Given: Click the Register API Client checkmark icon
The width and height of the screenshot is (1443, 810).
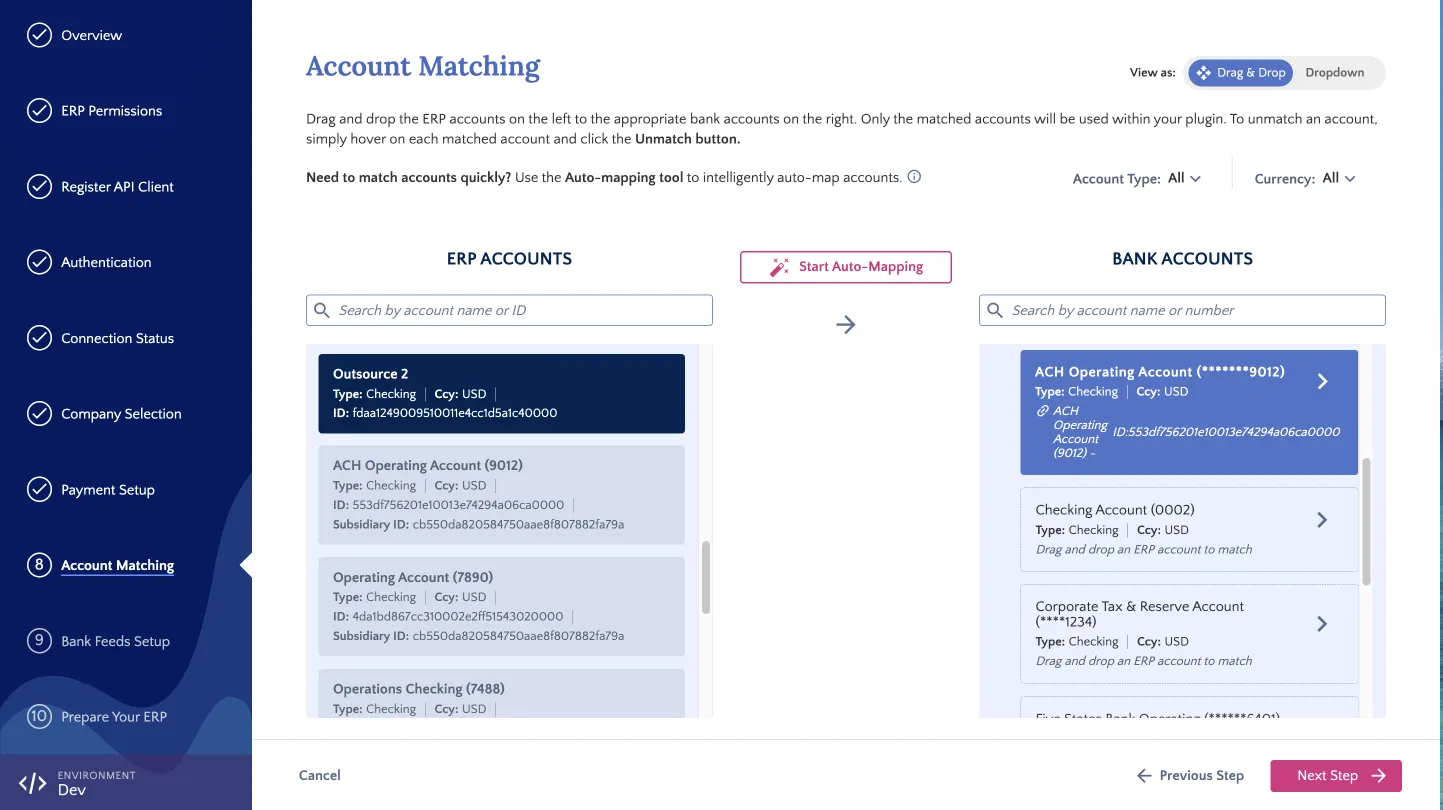Looking at the screenshot, I should [x=39, y=187].
